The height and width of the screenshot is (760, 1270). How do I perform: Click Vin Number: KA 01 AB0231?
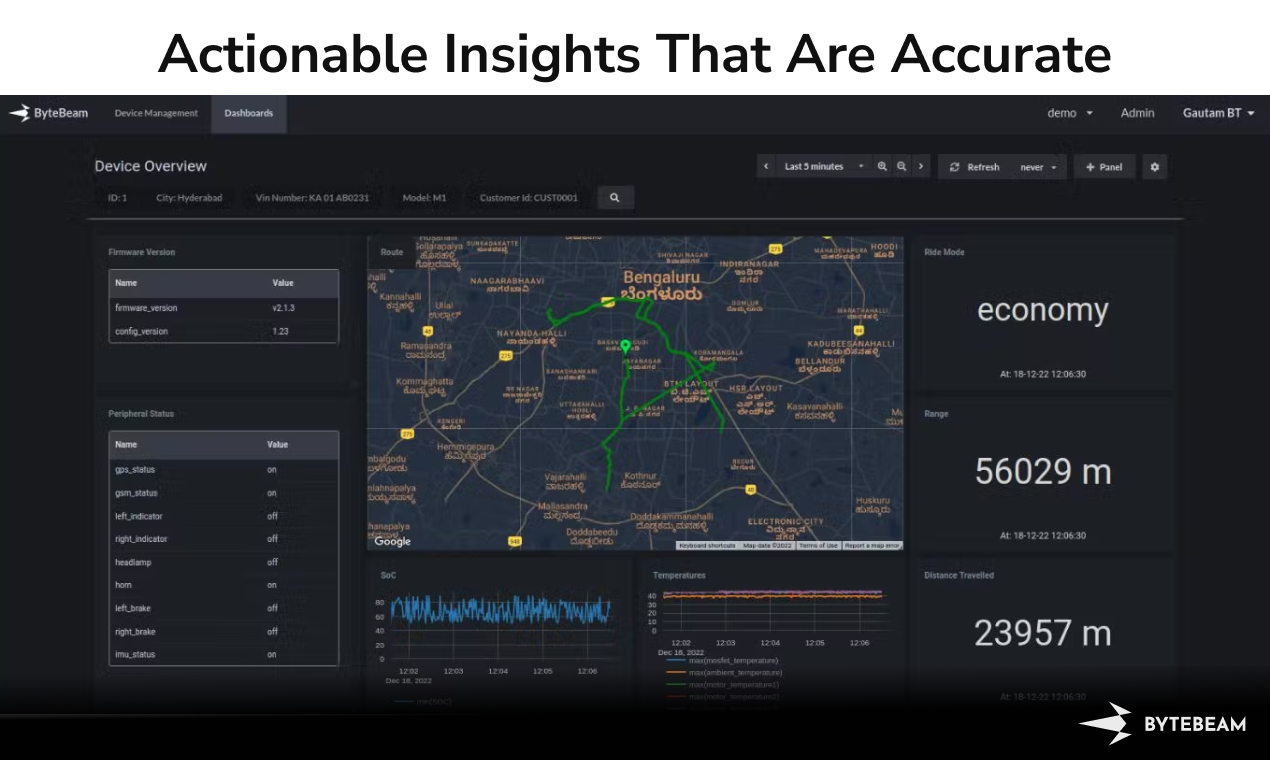(313, 198)
